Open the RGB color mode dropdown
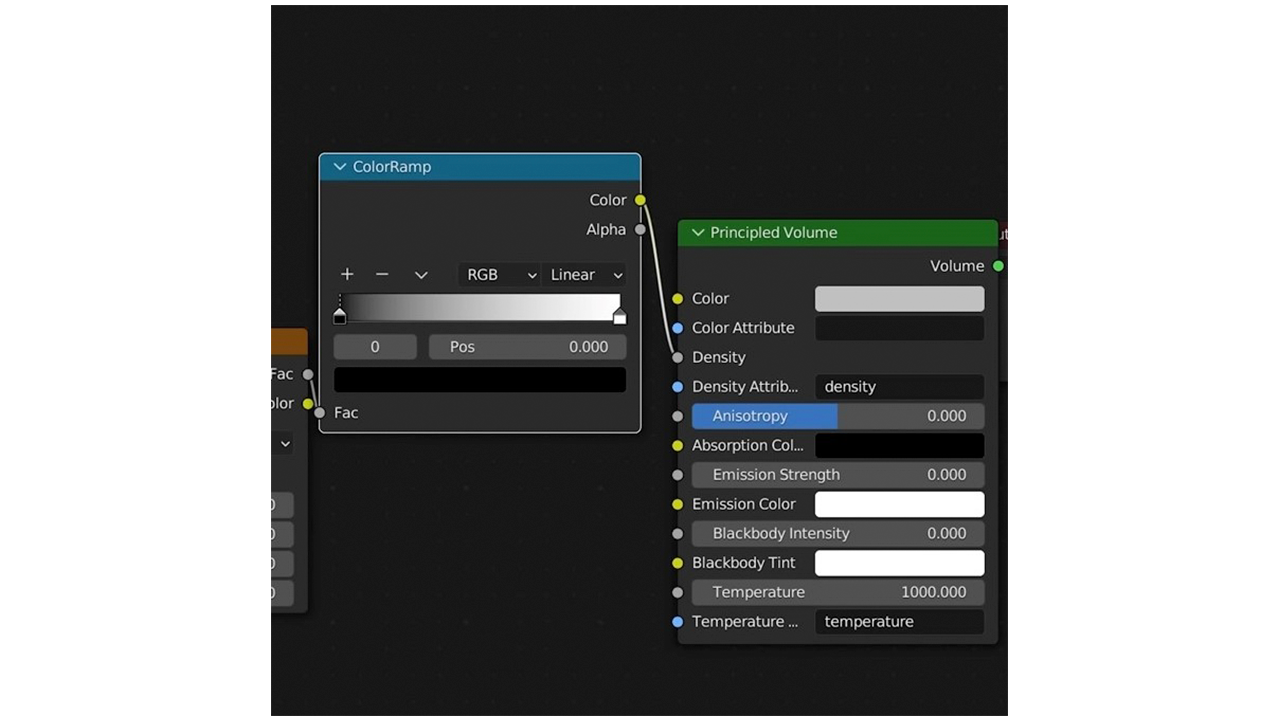 coord(499,275)
